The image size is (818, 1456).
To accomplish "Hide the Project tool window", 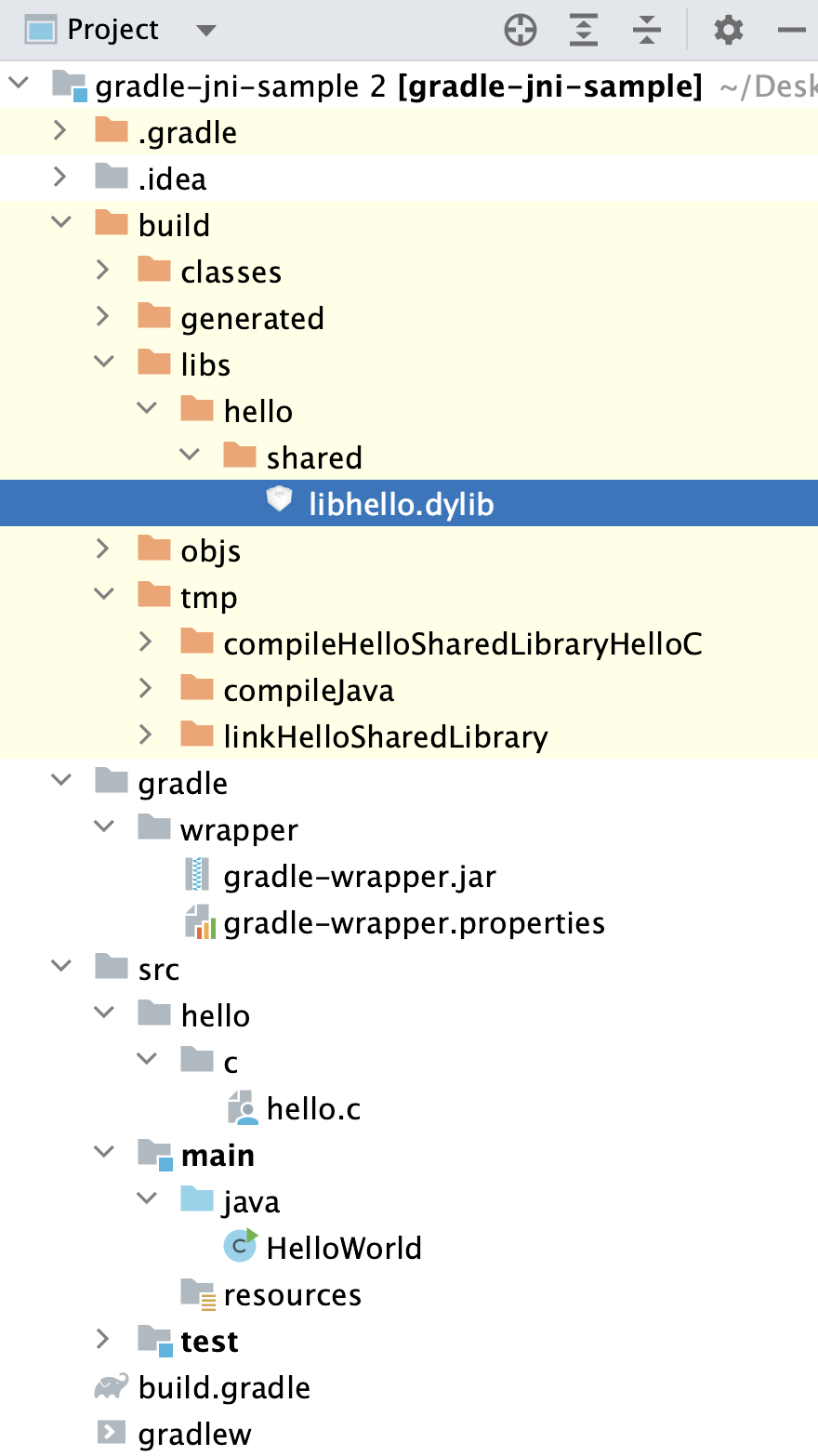I will (791, 29).
